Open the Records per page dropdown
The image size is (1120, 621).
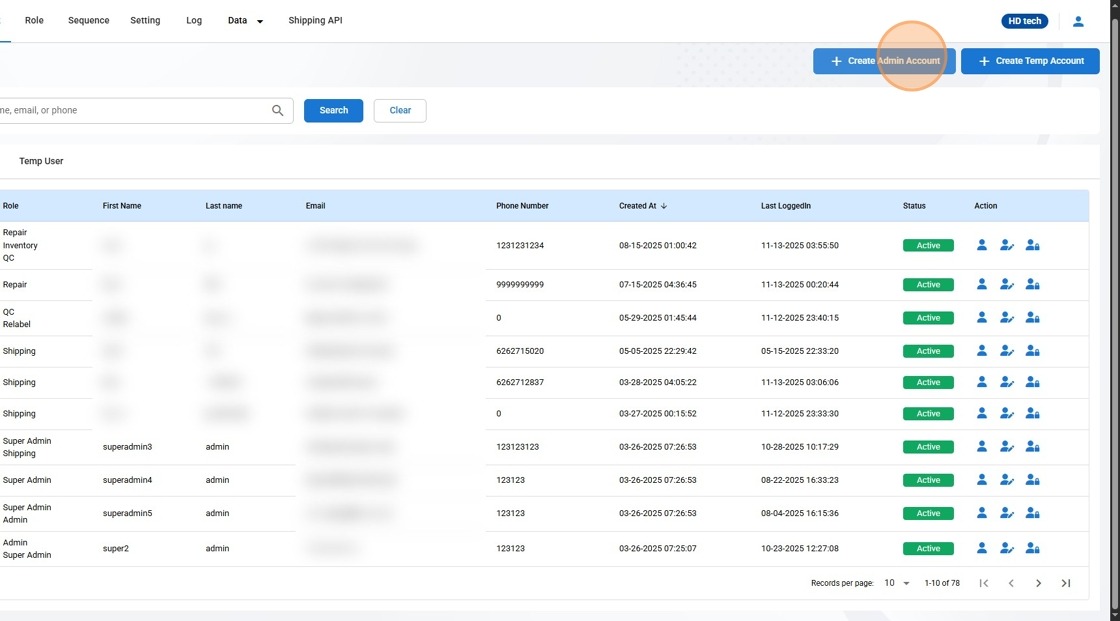pyautogui.click(x=895, y=583)
